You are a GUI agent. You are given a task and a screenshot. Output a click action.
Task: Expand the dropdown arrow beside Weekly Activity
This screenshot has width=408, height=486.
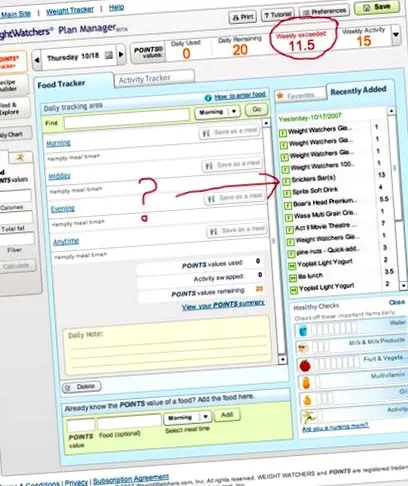coord(396,35)
